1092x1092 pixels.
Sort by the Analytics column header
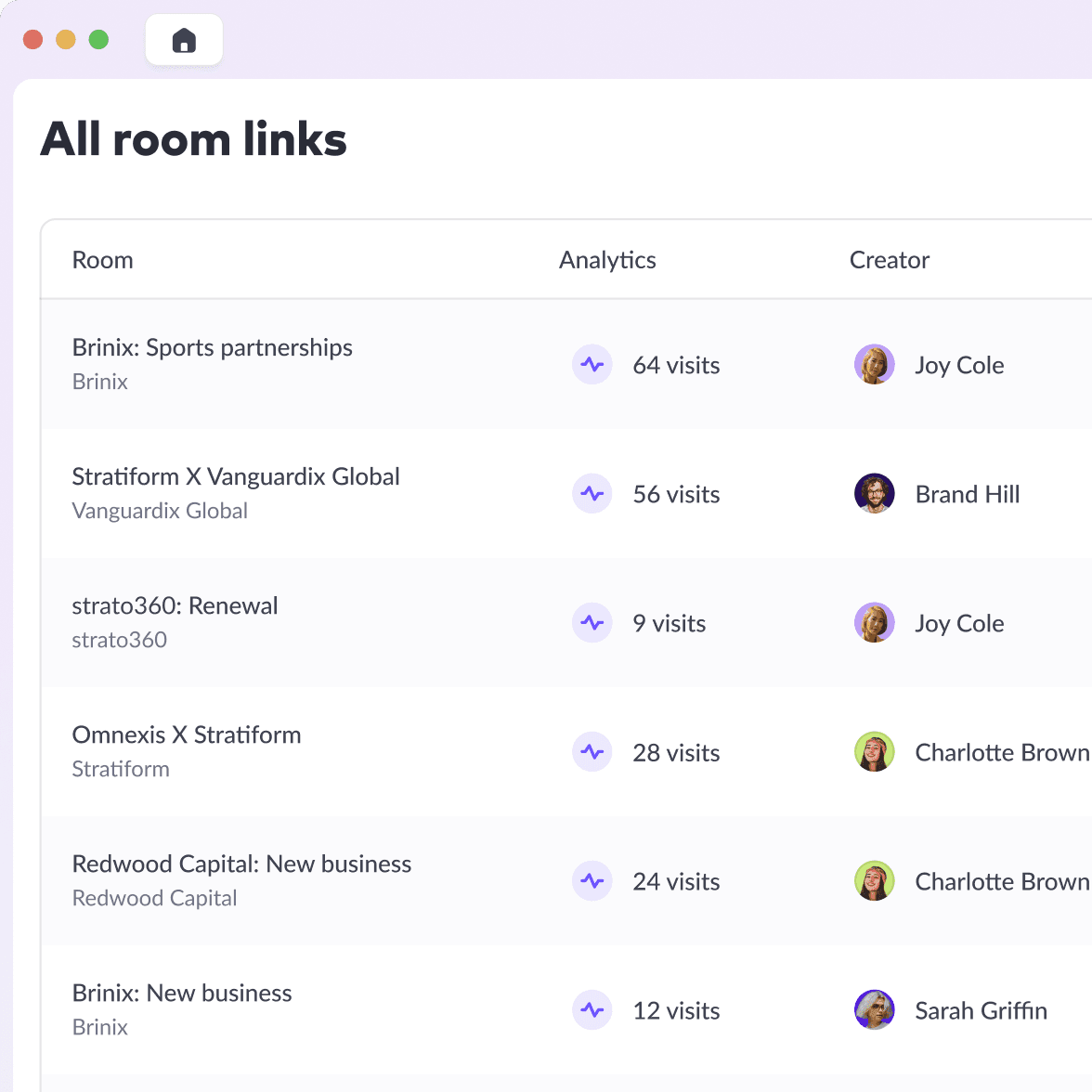[607, 260]
